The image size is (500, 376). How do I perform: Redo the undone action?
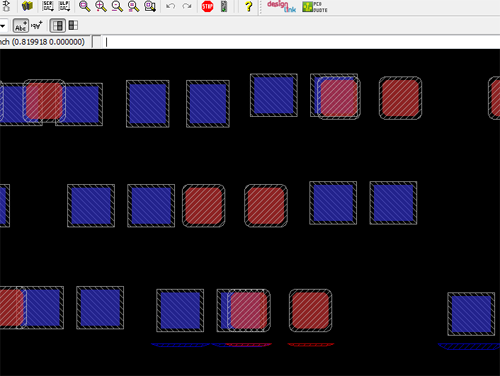click(x=187, y=6)
